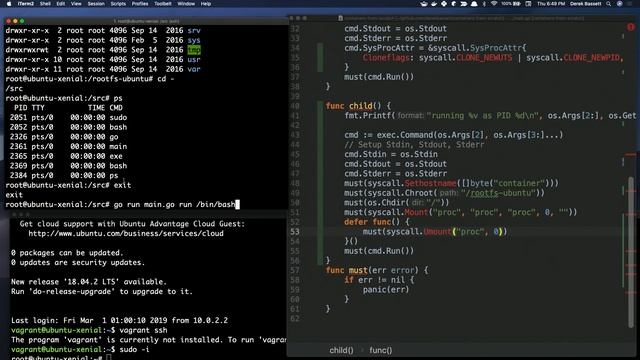The width and height of the screenshot is (640, 360).
Task: Click 'defer func()' on line 52
Action: coord(372,222)
